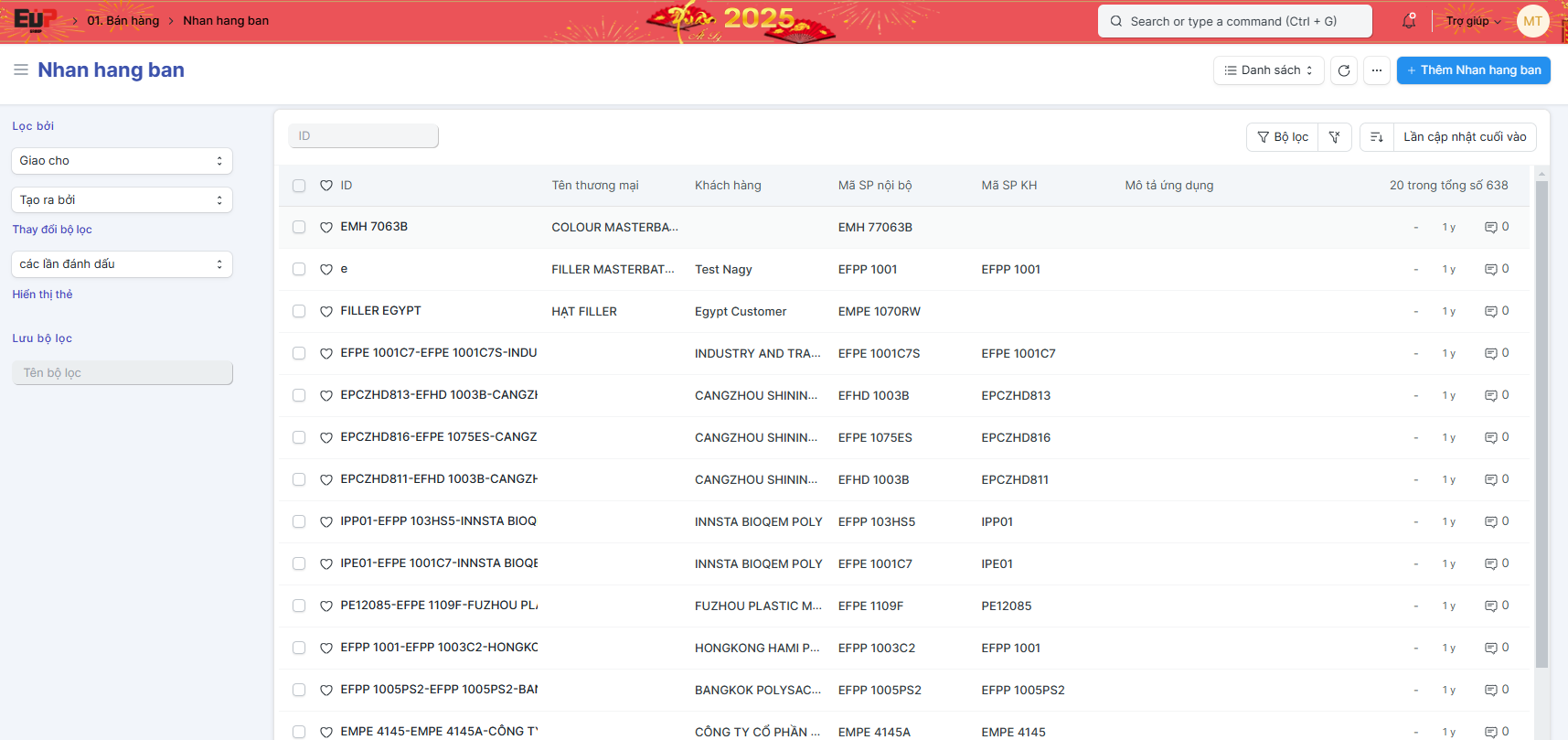Open the three-dots more options menu
The image size is (1568, 740).
1376,70
